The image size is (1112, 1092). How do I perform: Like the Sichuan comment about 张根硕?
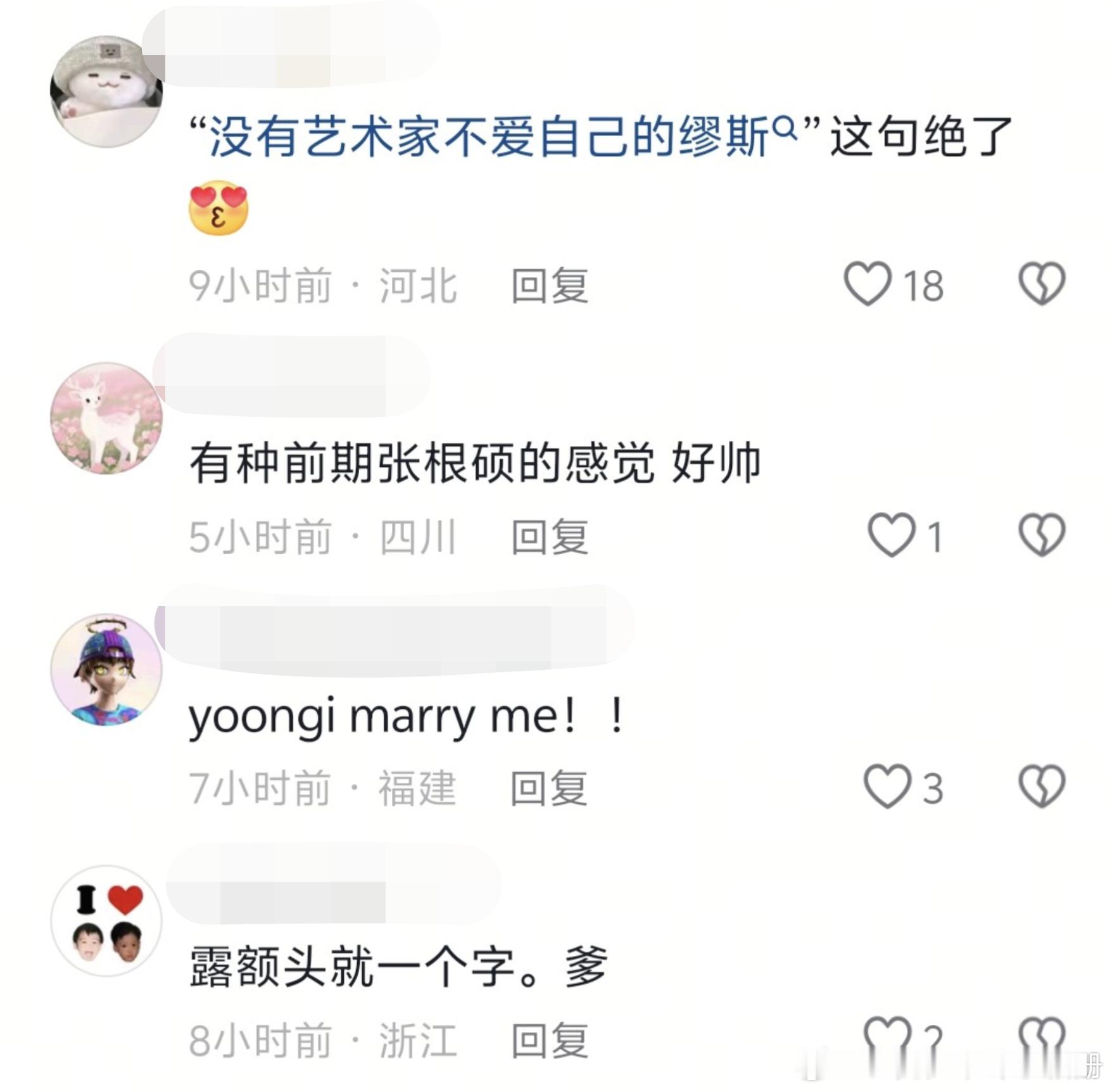pos(891,535)
